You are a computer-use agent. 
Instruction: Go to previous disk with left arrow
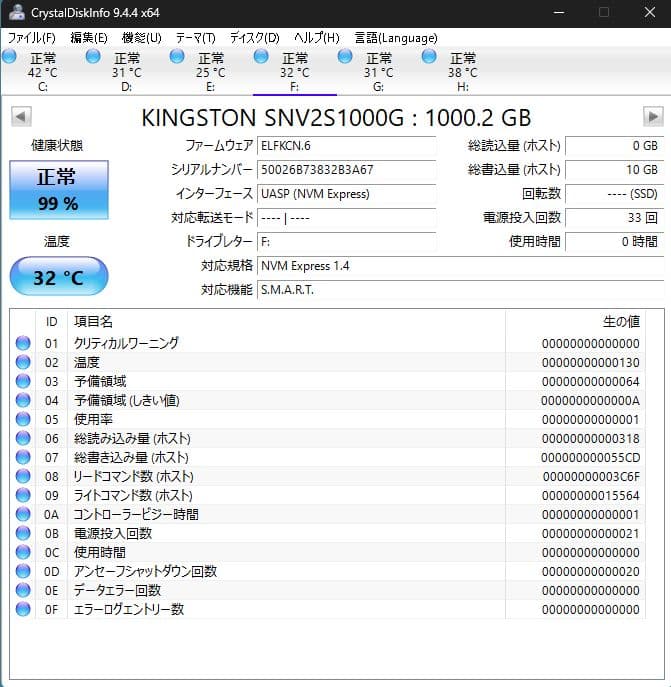point(21,117)
